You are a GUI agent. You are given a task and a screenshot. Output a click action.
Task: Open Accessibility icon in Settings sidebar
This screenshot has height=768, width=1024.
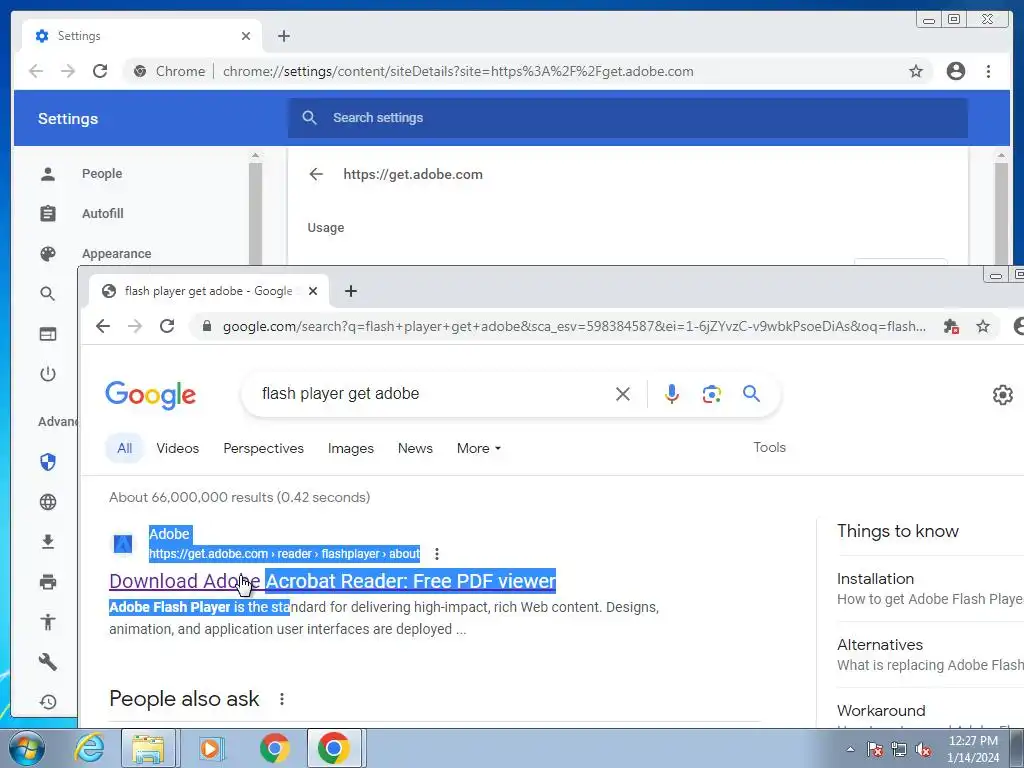tap(48, 622)
